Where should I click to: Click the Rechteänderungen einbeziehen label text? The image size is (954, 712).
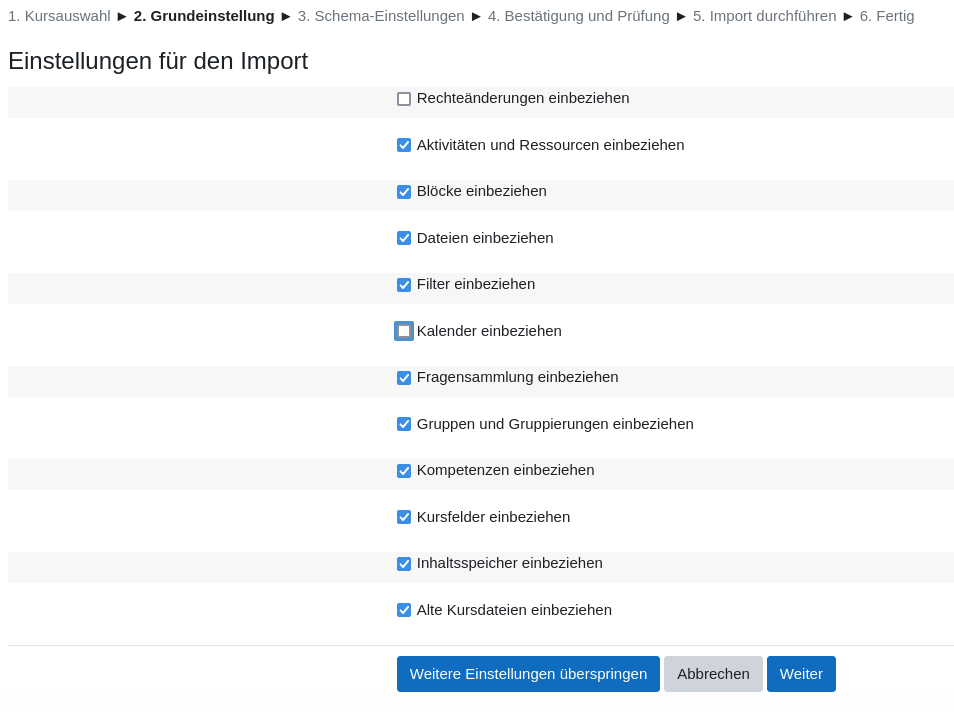click(x=523, y=98)
